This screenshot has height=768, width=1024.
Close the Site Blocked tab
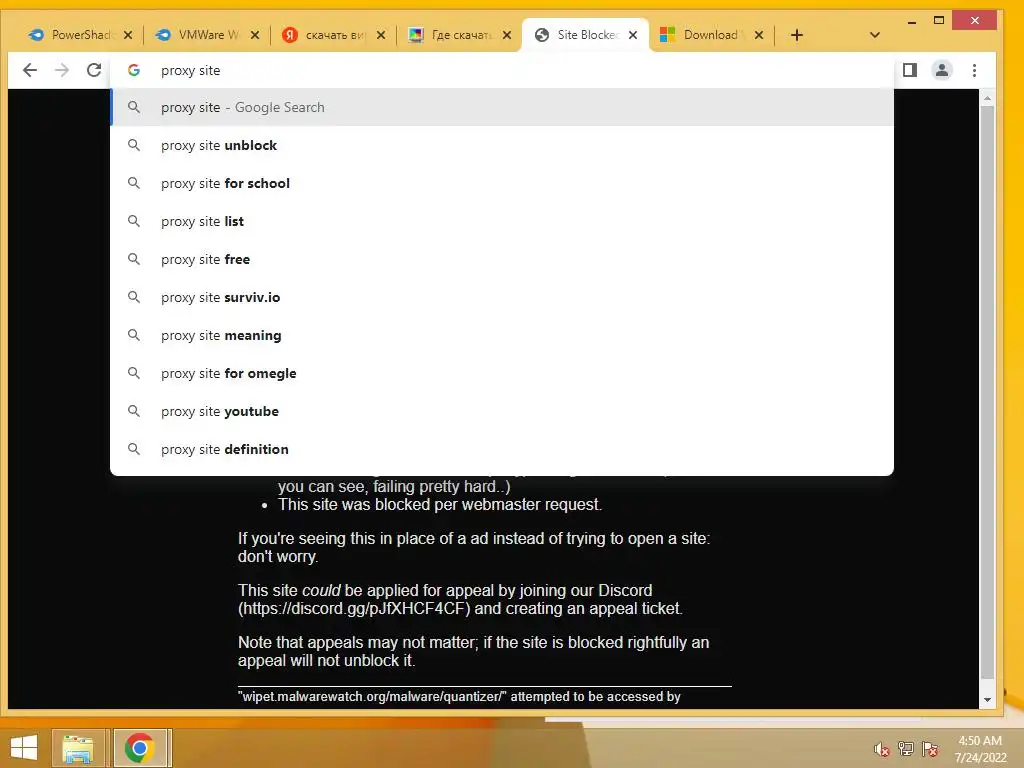pyautogui.click(x=633, y=35)
